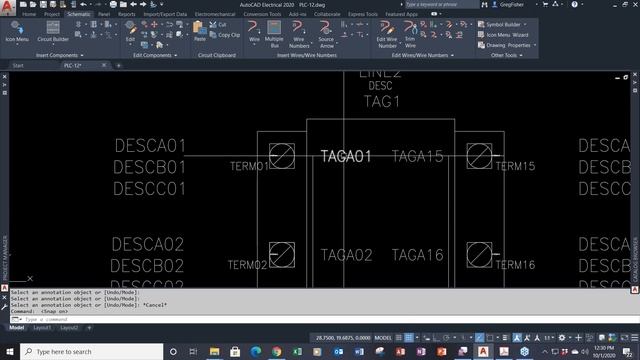Screen dimensions: 640x360
Task: Toggle 2D object snap square icon
Action: coord(490,338)
